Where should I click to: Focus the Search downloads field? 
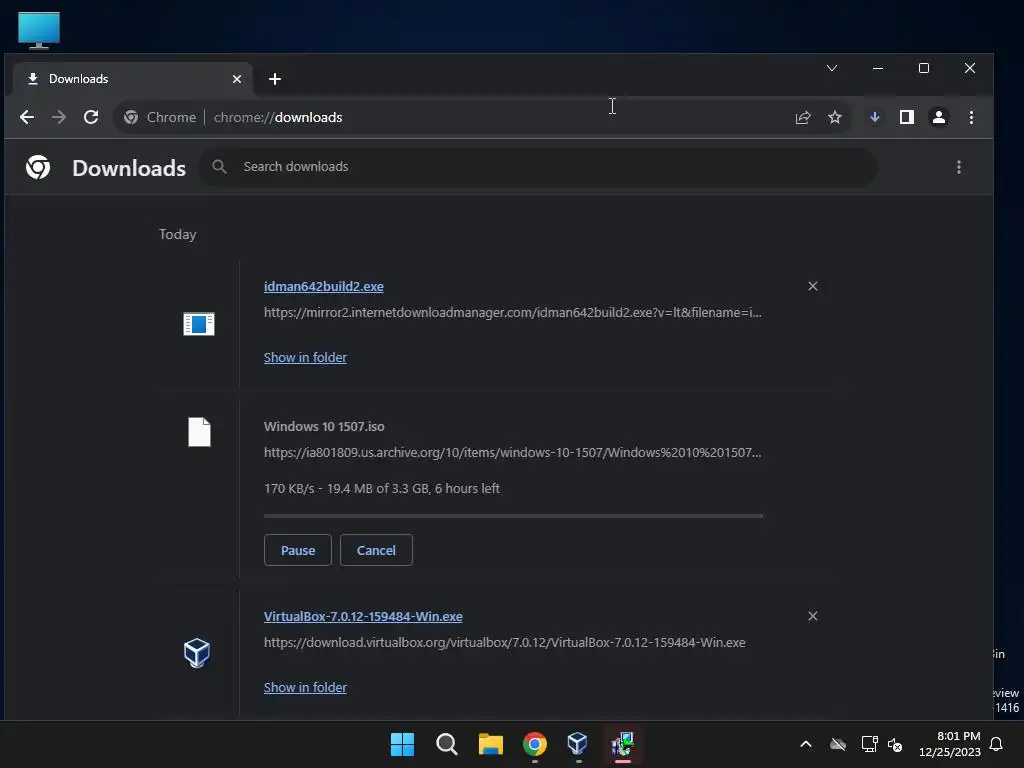coord(537,167)
